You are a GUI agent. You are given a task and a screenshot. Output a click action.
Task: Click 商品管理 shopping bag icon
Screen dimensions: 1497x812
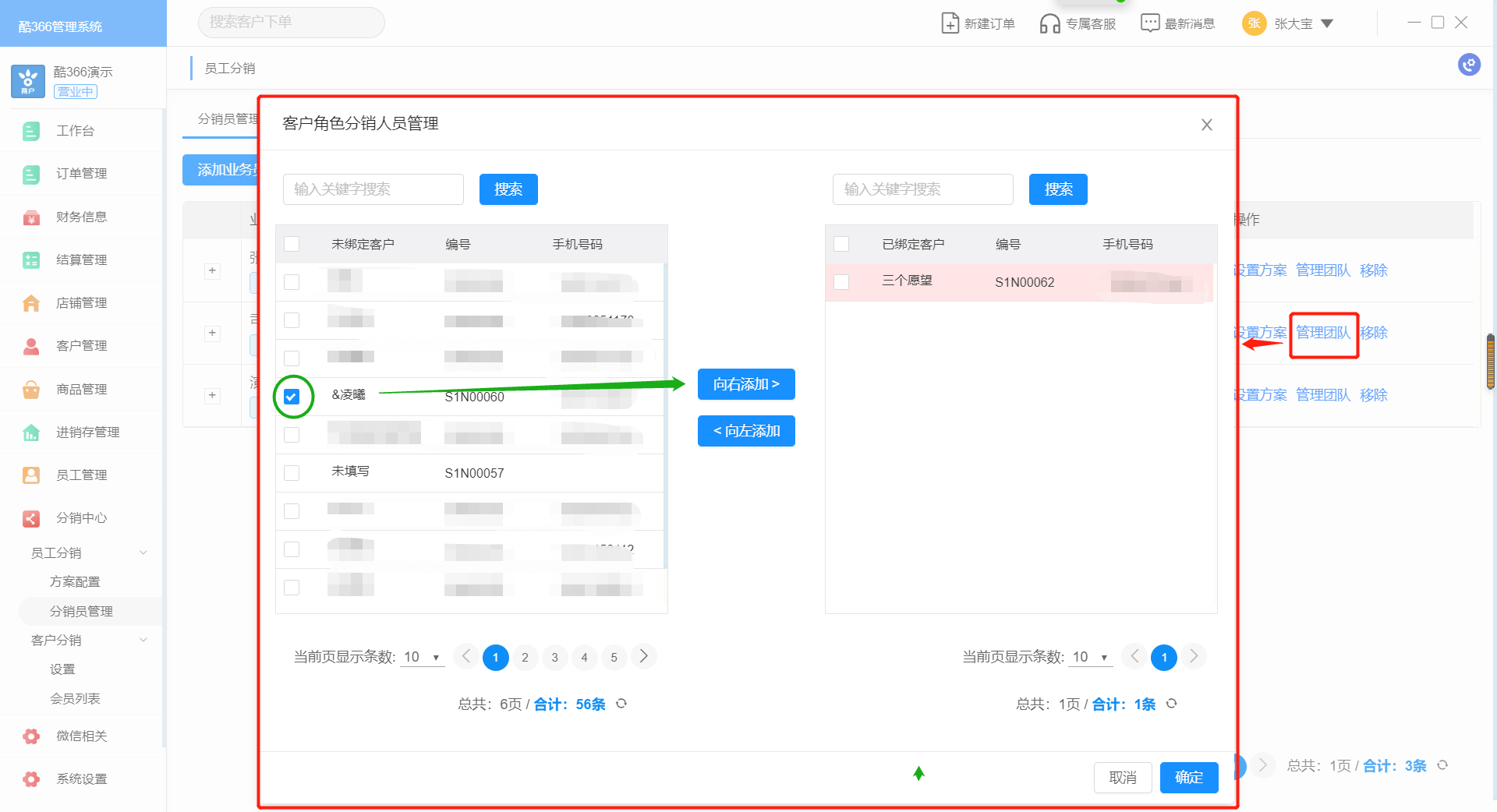pos(31,389)
